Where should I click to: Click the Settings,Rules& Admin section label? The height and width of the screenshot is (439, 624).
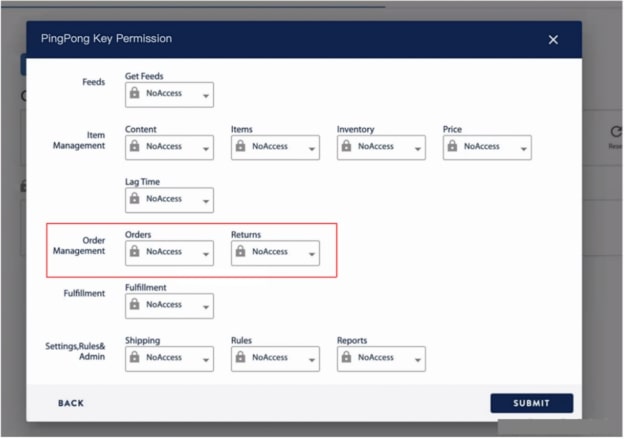coord(75,351)
